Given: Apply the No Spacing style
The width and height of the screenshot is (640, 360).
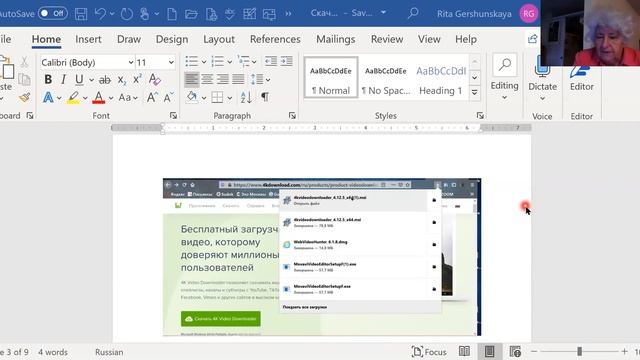Looking at the screenshot, I should pos(386,77).
